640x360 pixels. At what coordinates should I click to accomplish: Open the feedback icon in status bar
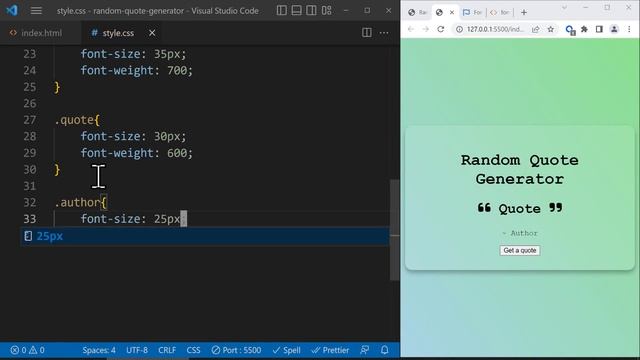pyautogui.click(x=364, y=350)
